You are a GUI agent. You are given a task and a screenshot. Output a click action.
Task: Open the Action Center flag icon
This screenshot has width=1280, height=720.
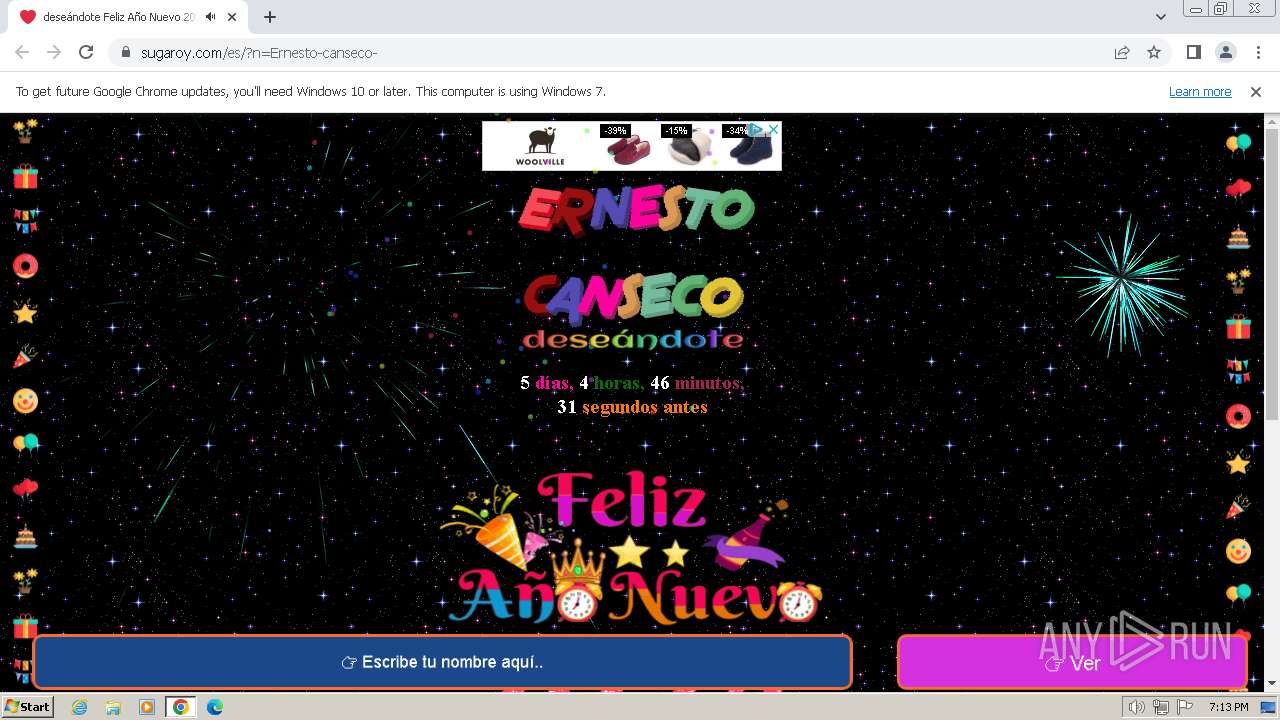(1185, 707)
